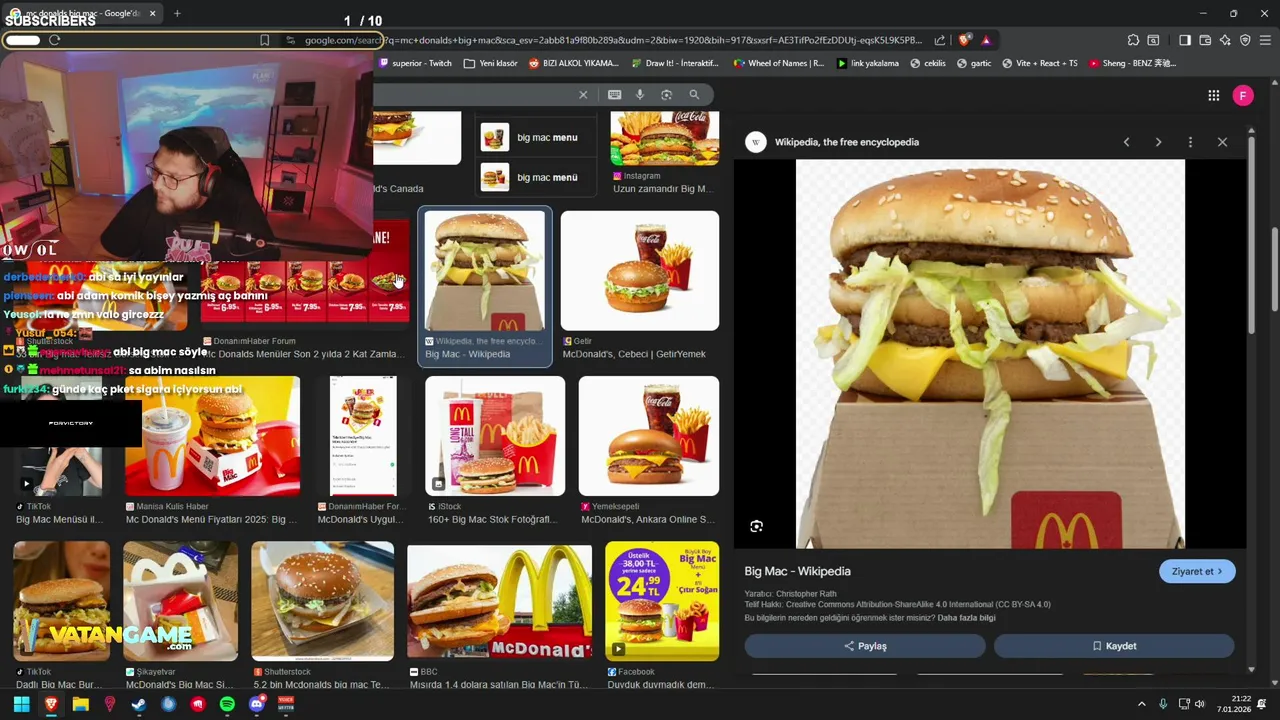
Task: Click the Big Mac - Wikipedia title
Action: (x=797, y=571)
